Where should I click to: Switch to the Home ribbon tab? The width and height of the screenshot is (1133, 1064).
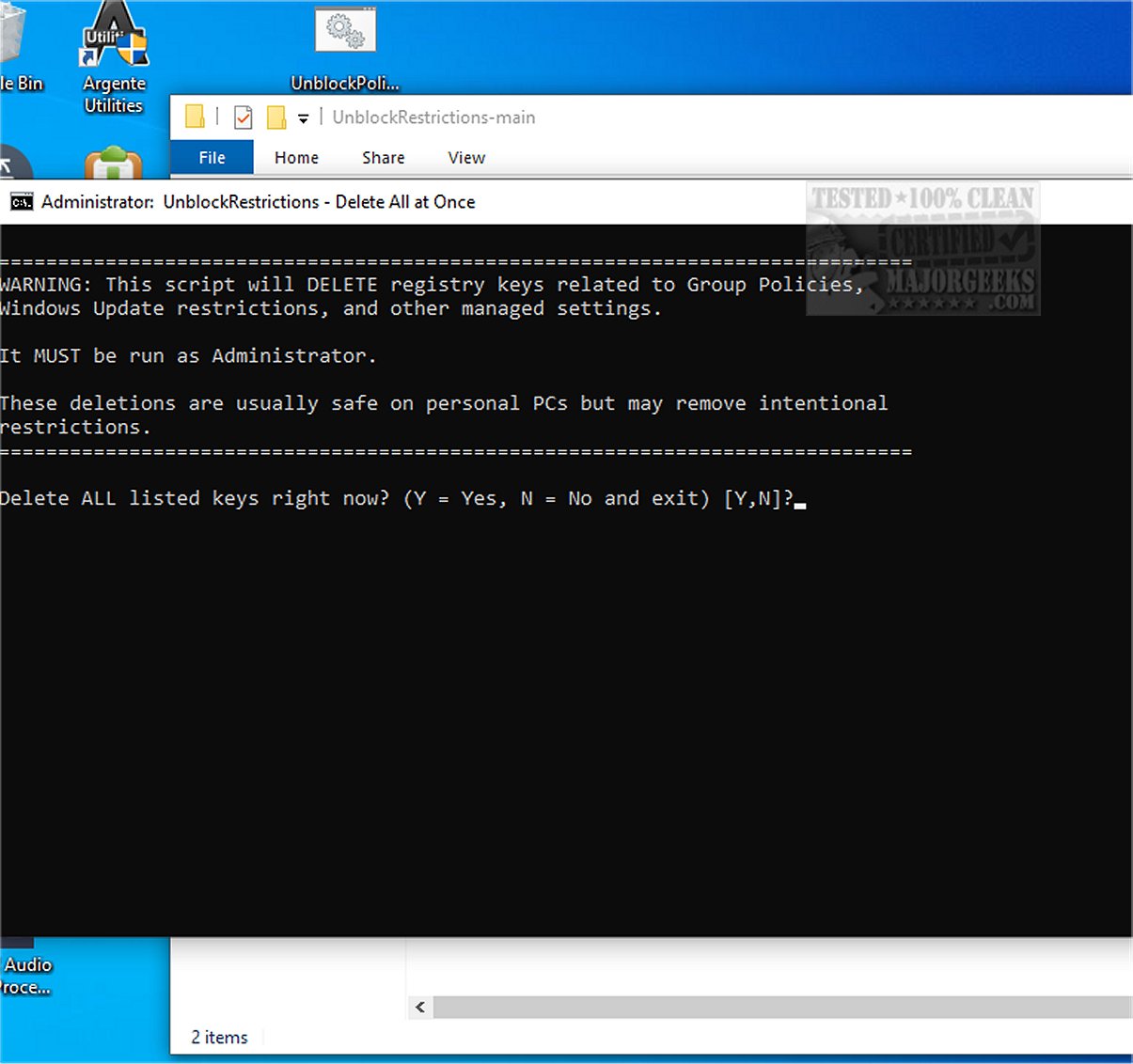point(296,158)
